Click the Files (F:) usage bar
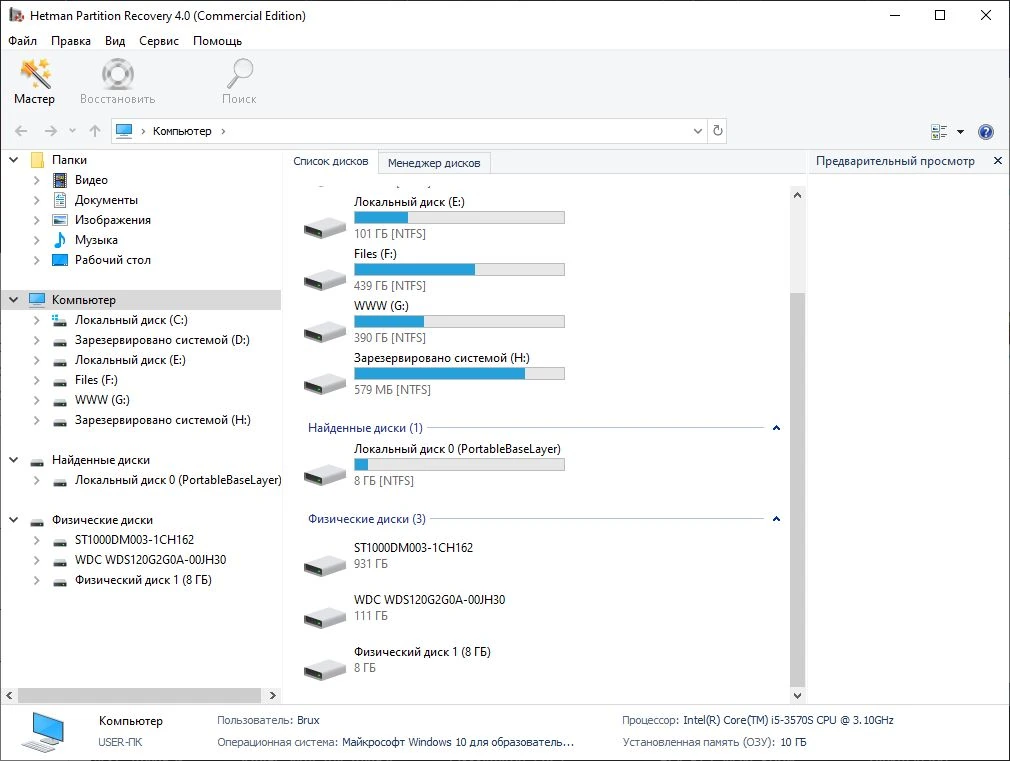Viewport: 1010px width, 761px height. coord(459,269)
